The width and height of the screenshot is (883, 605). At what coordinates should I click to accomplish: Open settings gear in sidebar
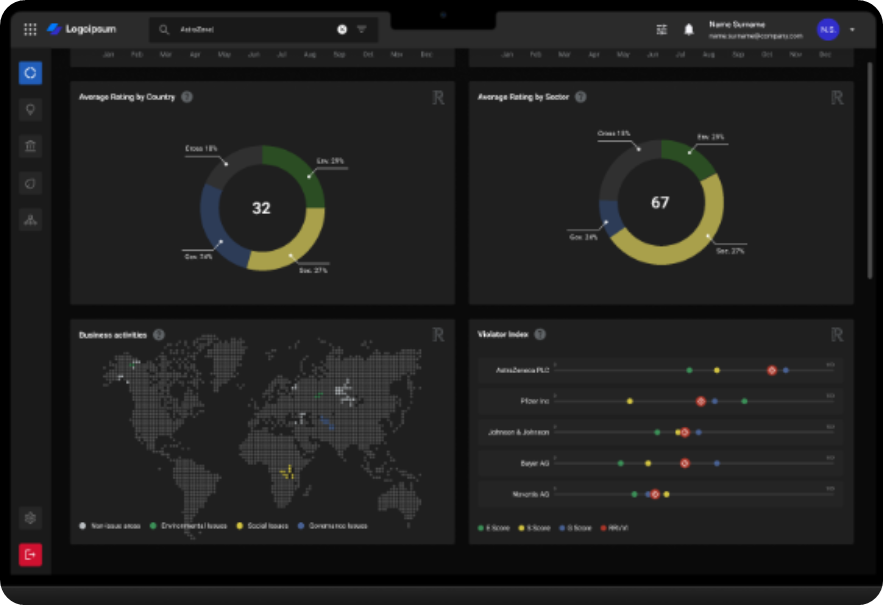point(30,518)
